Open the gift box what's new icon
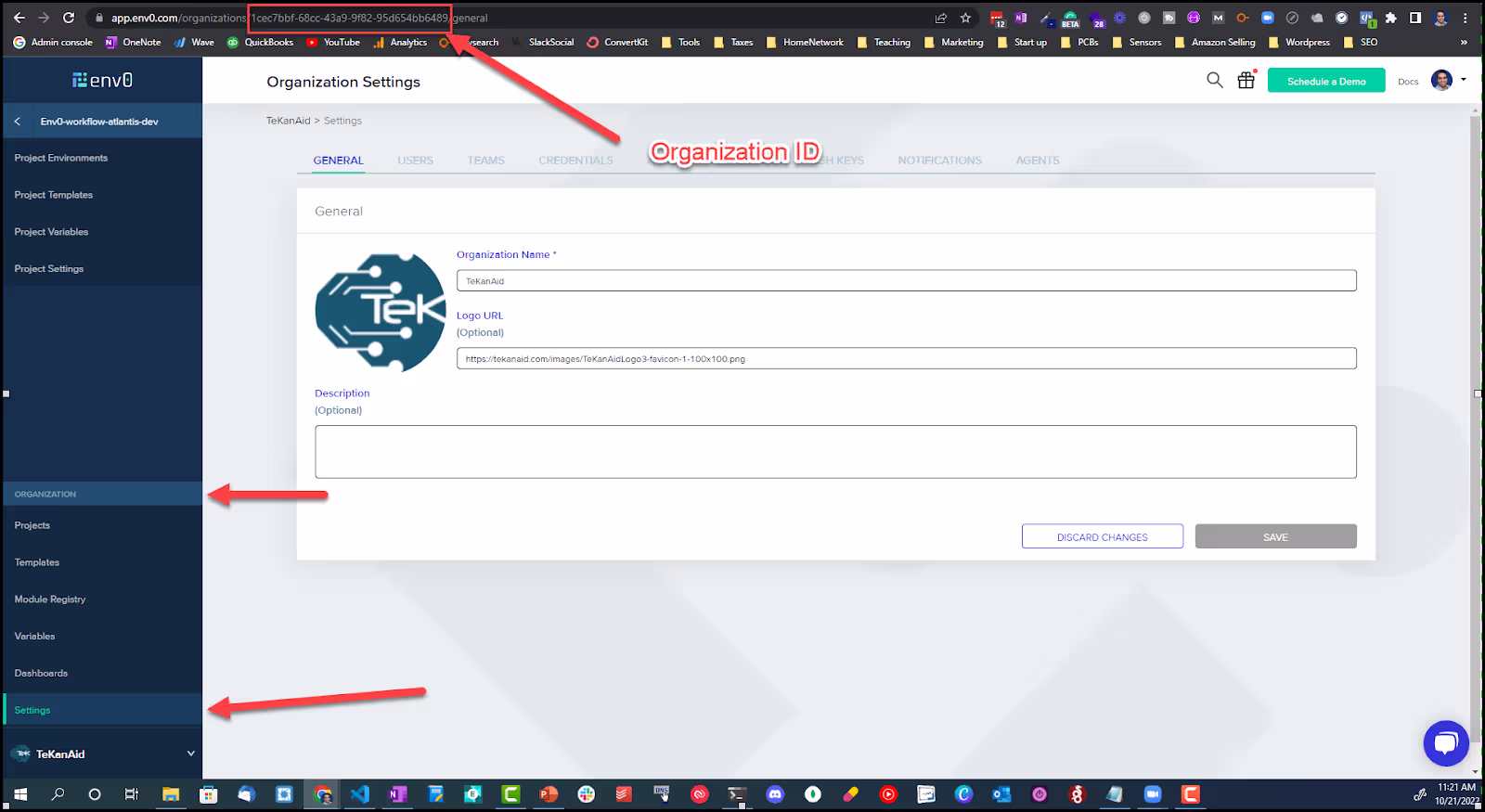 tap(1246, 81)
